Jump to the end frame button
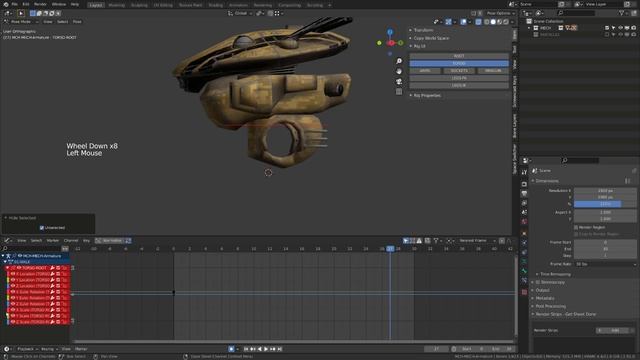 pyautogui.click(x=280, y=349)
